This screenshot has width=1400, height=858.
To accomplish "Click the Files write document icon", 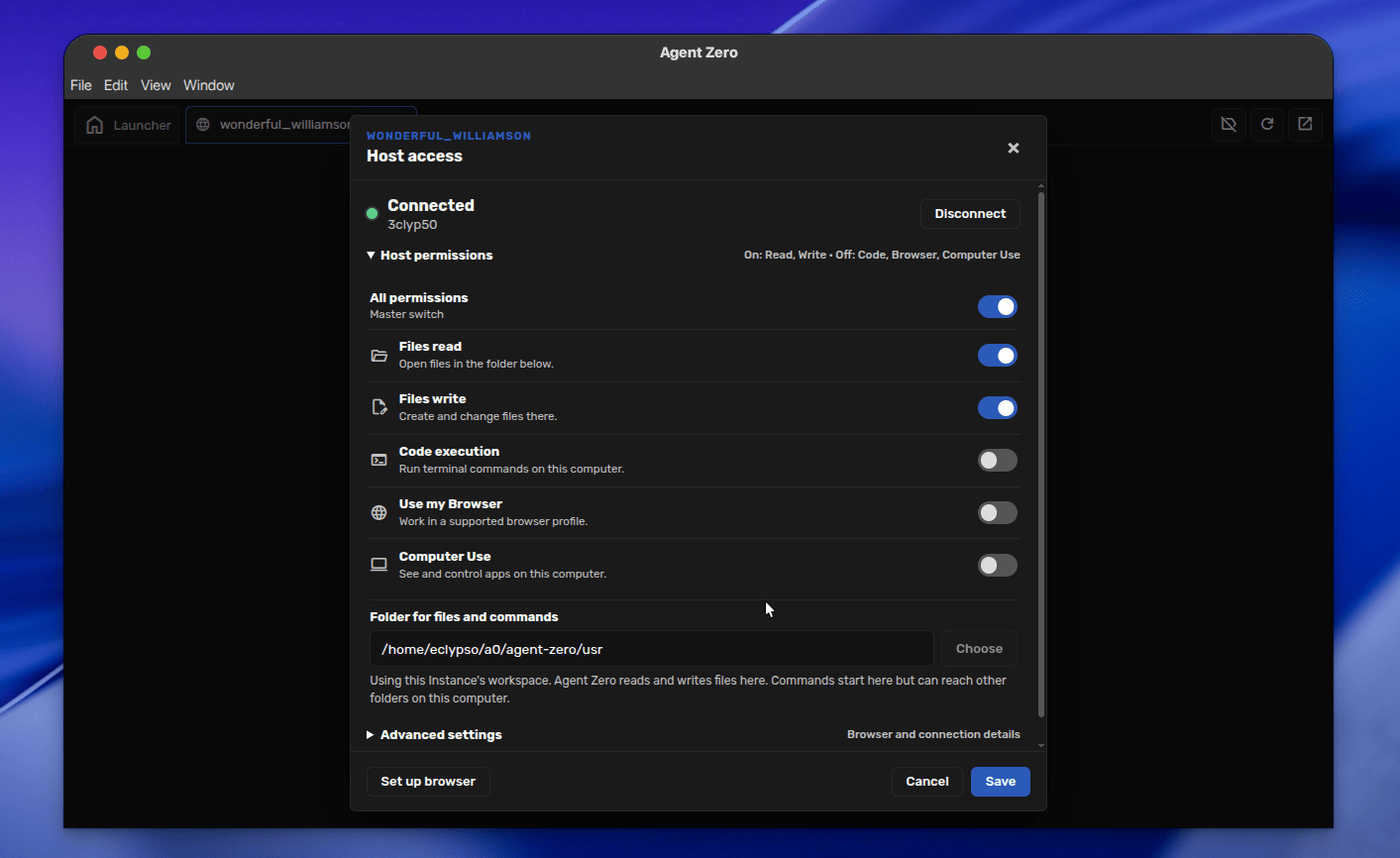I will [378, 407].
